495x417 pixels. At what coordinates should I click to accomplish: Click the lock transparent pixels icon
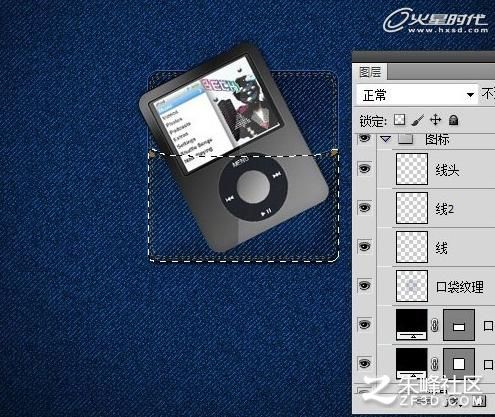pos(399,120)
